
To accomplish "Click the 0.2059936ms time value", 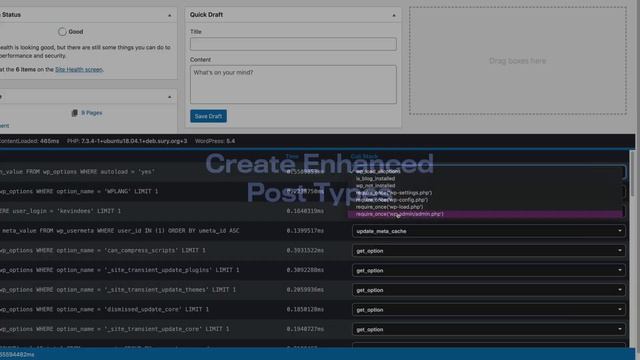I will click(305, 289).
